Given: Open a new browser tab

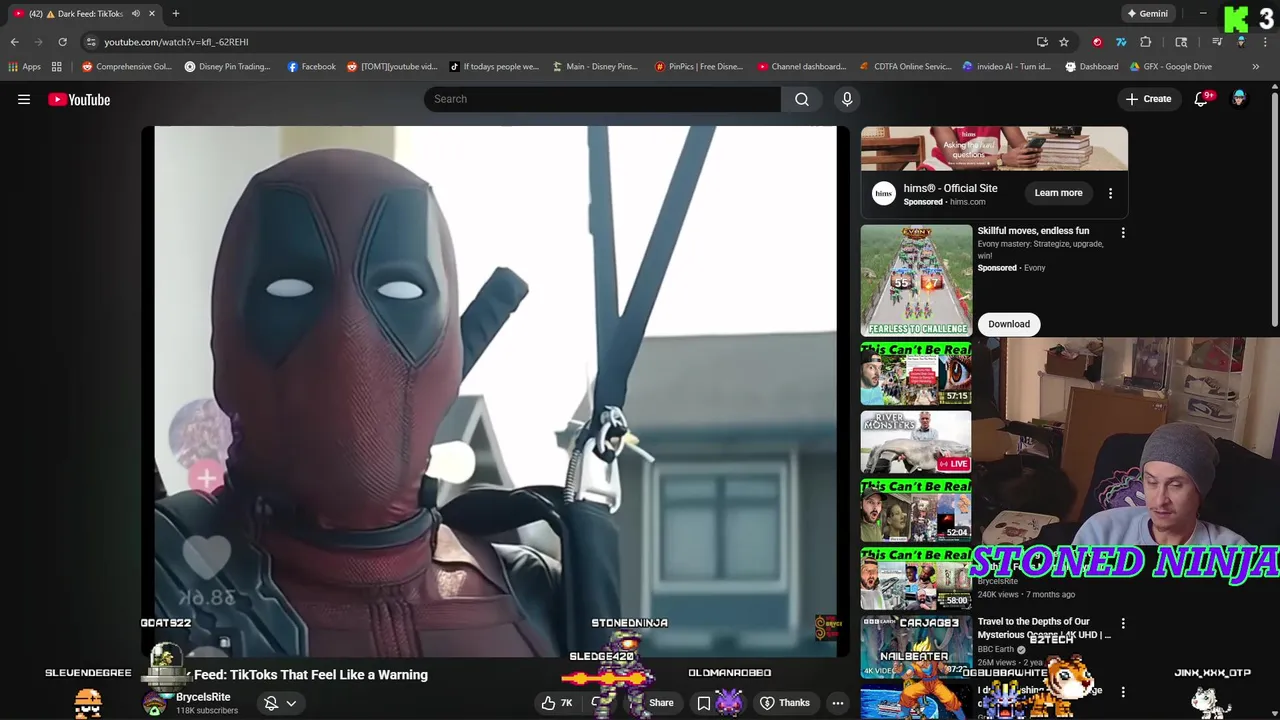Looking at the screenshot, I should pyautogui.click(x=175, y=14).
